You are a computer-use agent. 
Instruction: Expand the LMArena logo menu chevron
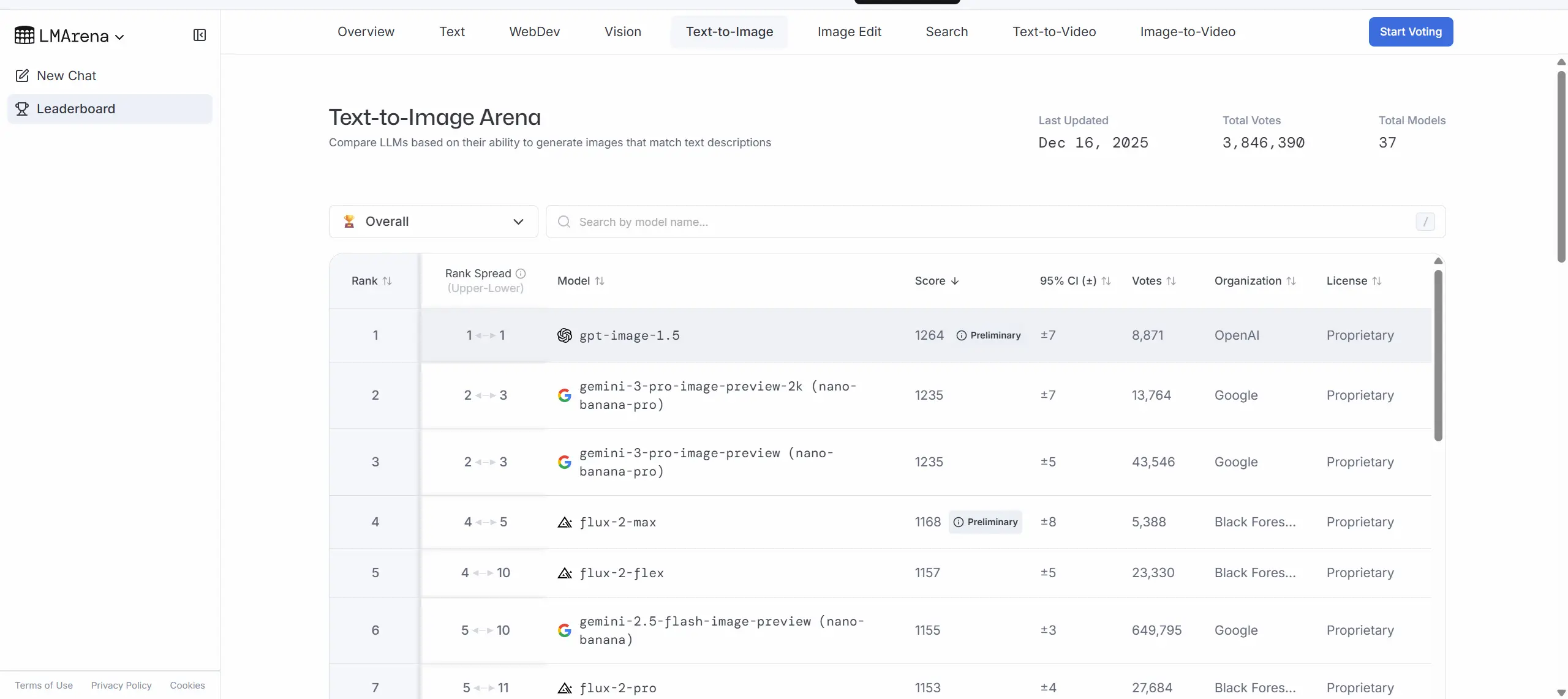click(119, 37)
